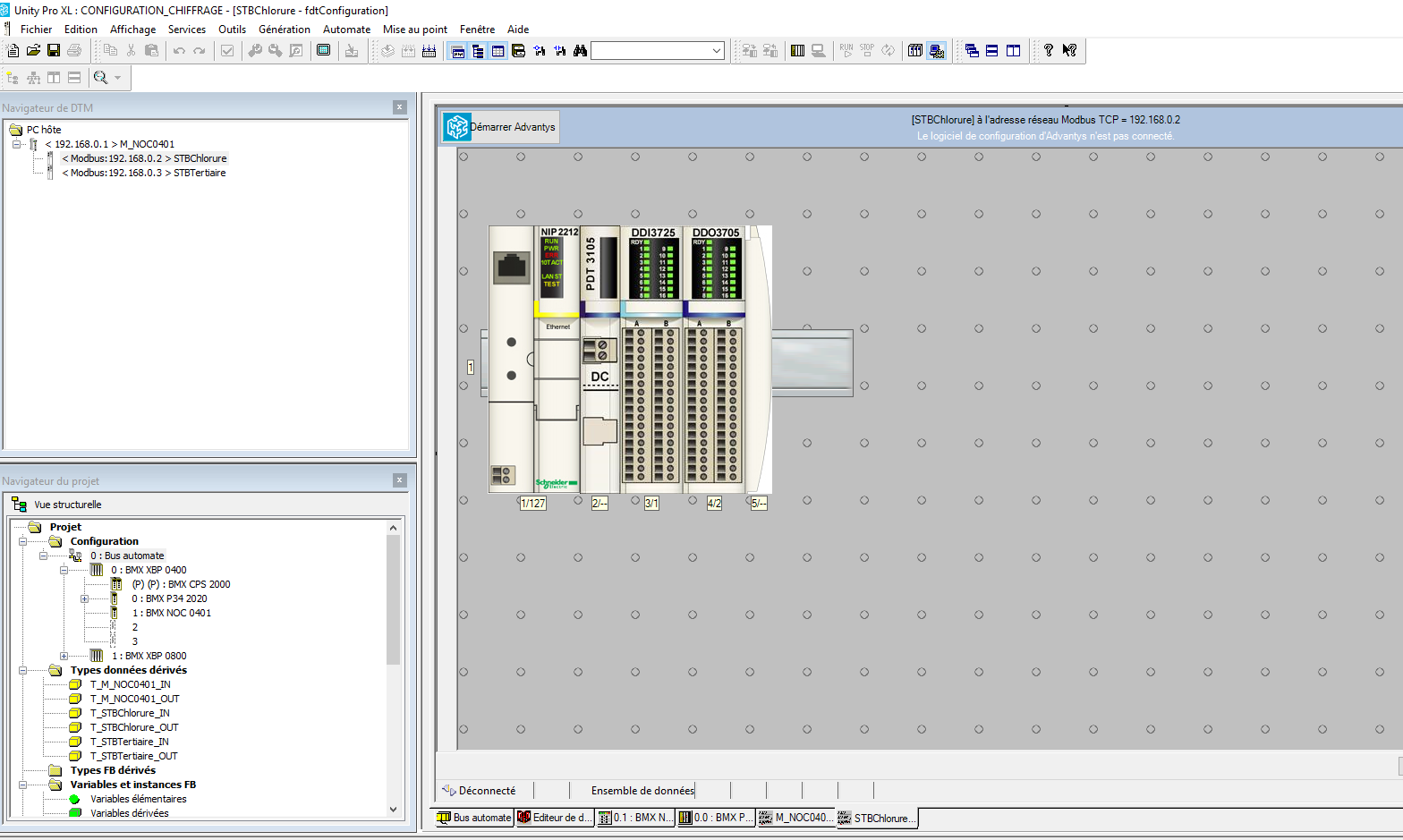The image size is (1403, 840).
Task: Toggle the project browser tree view button
Action: click(478, 51)
